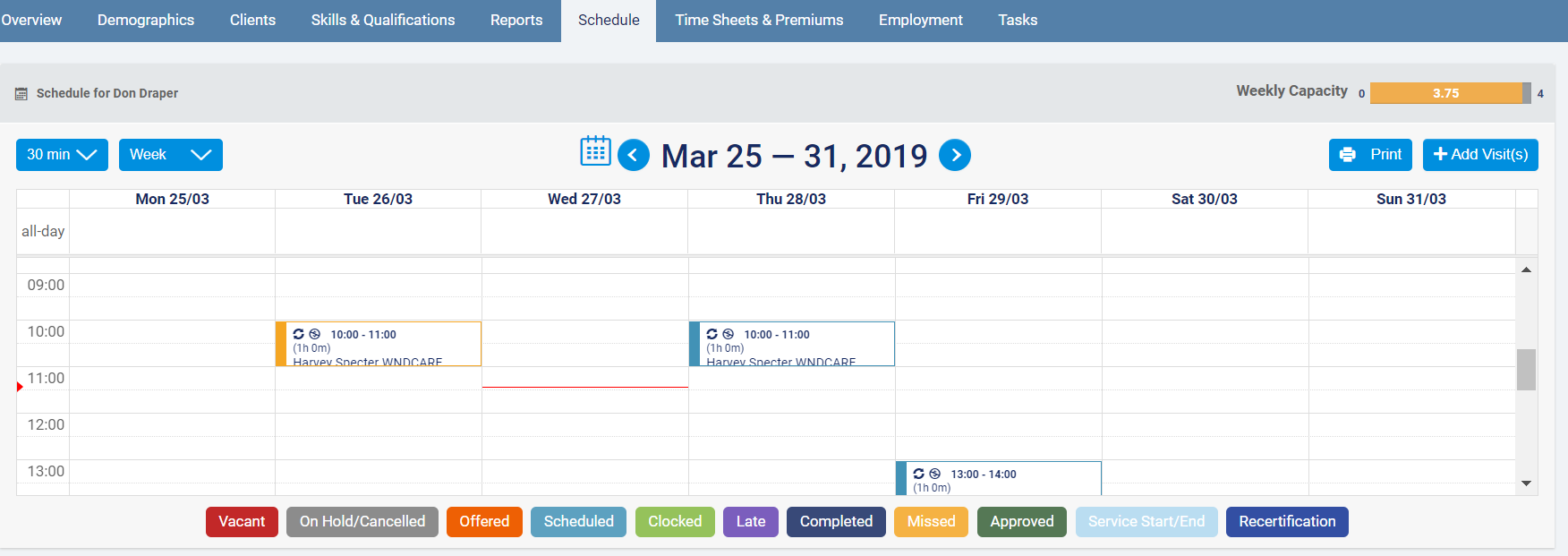The width and height of the screenshot is (1568, 556).
Task: Advance to next week arrow
Action: point(955,155)
